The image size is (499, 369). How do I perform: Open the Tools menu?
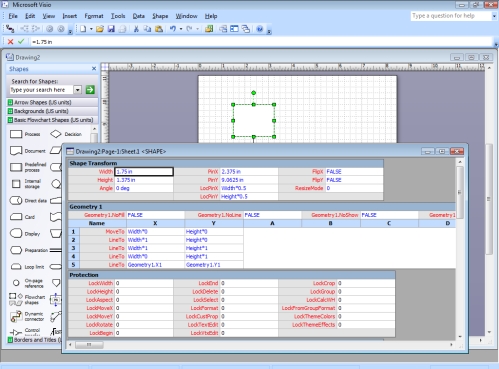click(x=118, y=16)
